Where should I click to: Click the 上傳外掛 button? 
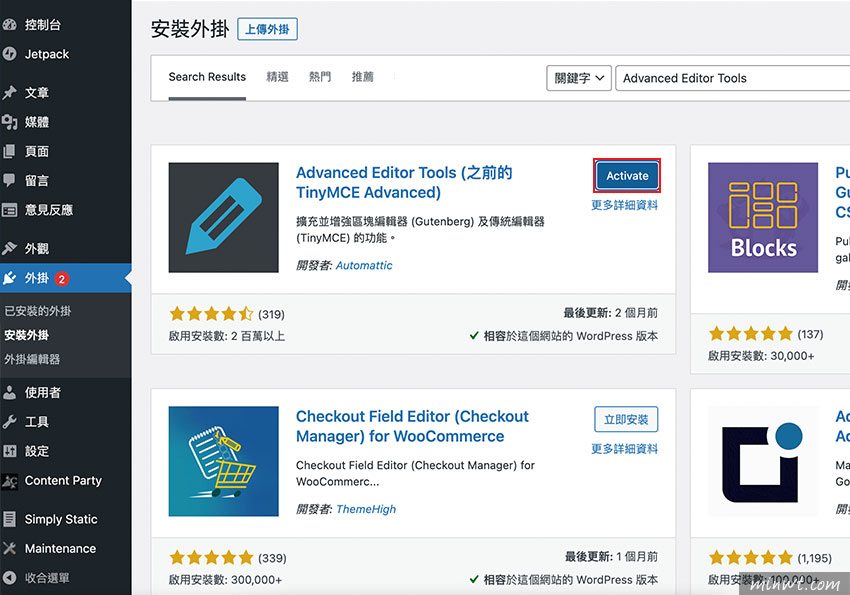[267, 29]
